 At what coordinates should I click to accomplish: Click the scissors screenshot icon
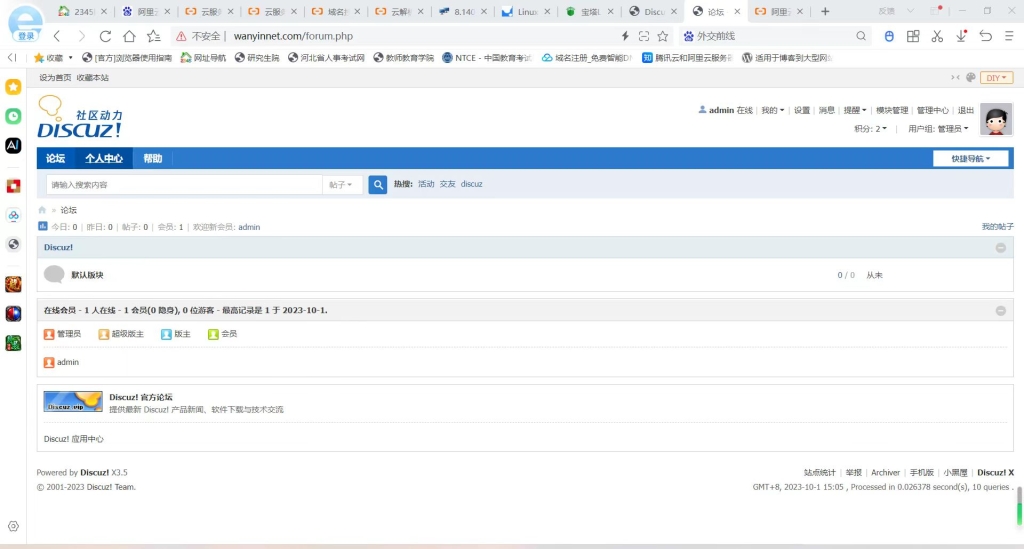937,36
